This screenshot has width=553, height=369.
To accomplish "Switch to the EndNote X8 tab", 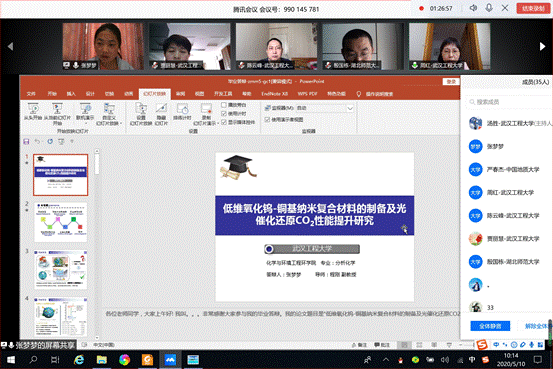I will (x=274, y=93).
